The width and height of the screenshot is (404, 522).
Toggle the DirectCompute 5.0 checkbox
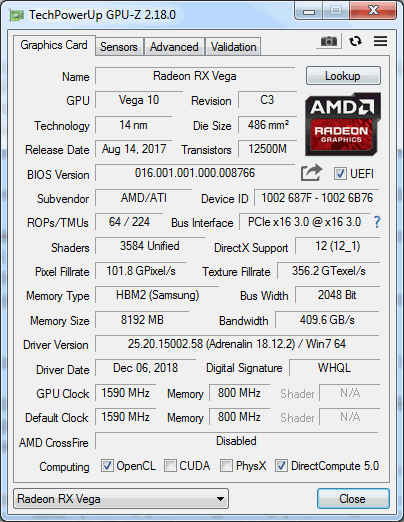[281, 466]
